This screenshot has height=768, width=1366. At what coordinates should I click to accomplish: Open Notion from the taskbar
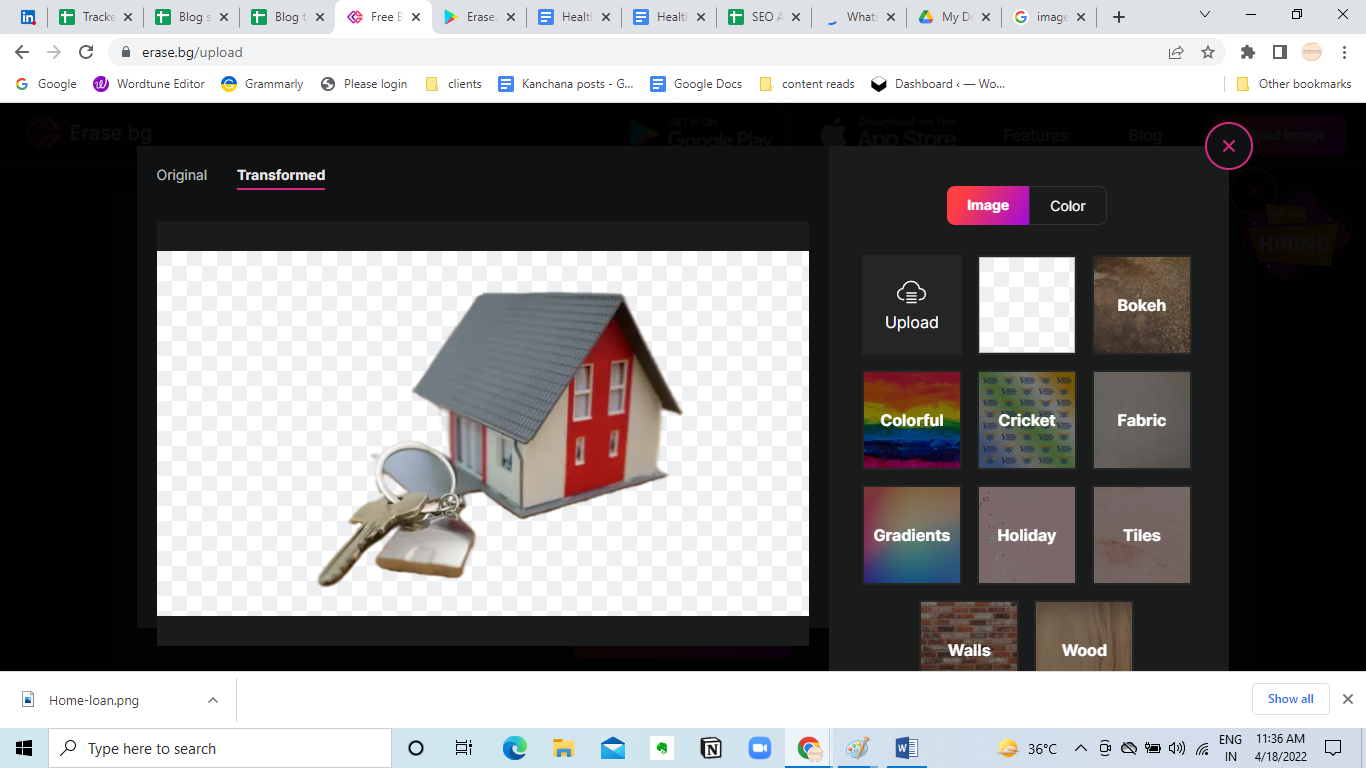(x=711, y=748)
